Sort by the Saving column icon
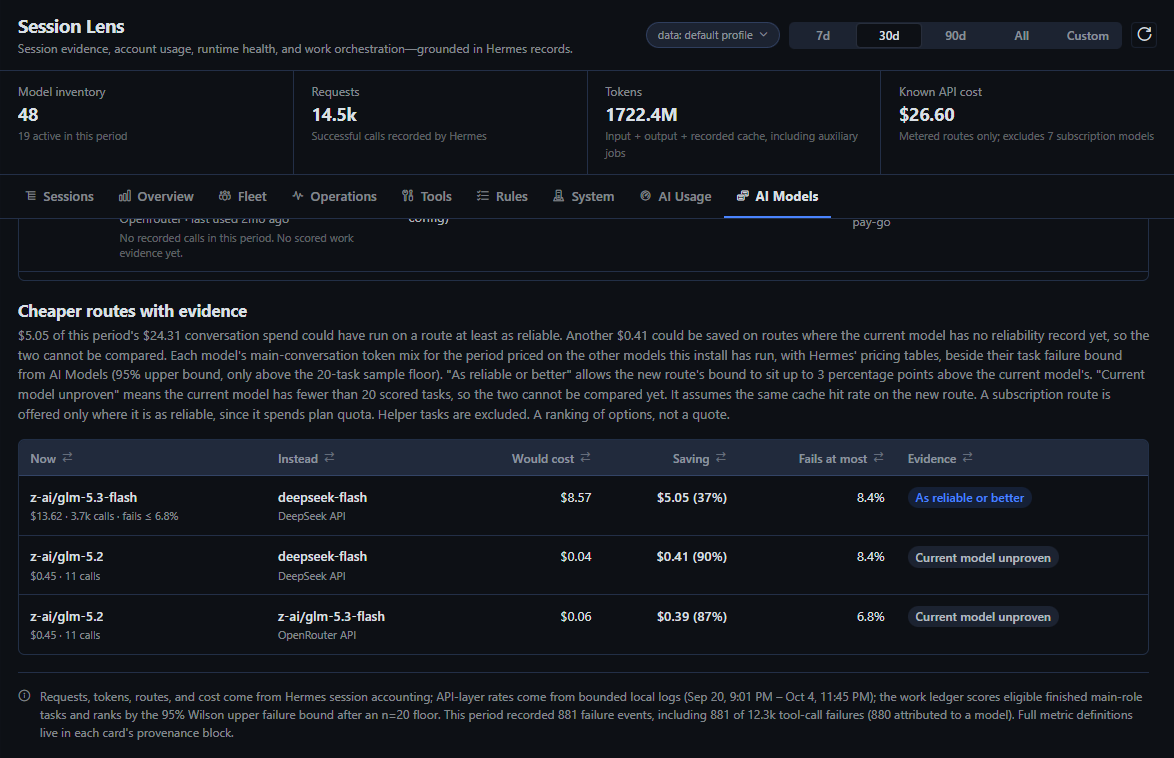Screen dimensions: 1174x758 721,458
